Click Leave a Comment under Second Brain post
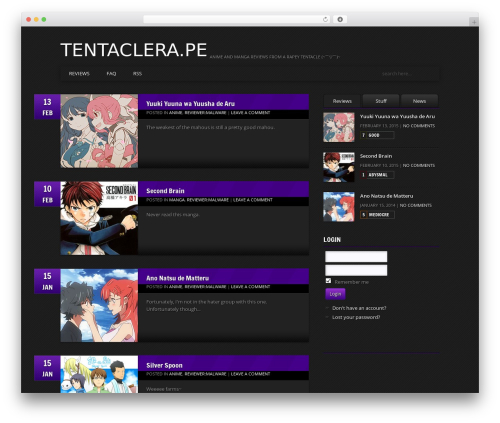Screen dimensions: 500x423 253,200
